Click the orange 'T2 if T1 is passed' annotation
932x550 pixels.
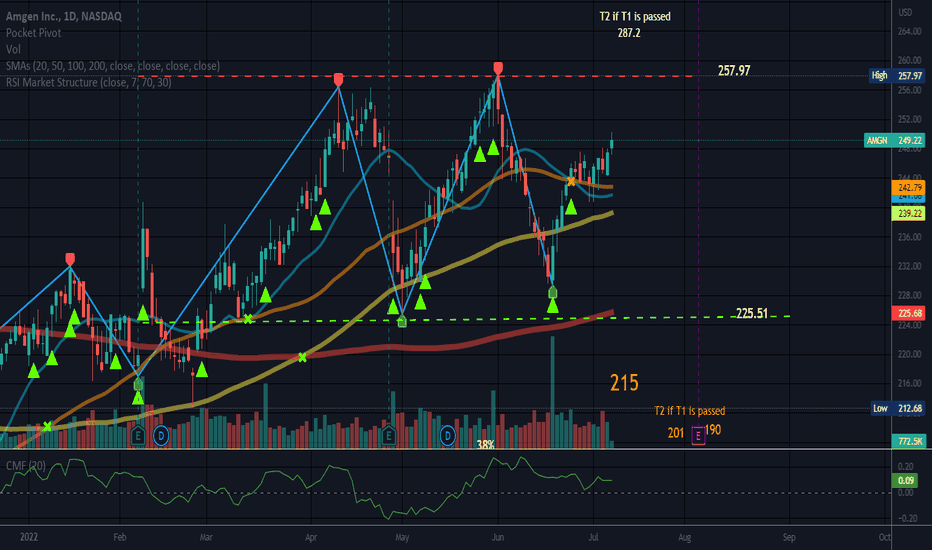tap(689, 411)
